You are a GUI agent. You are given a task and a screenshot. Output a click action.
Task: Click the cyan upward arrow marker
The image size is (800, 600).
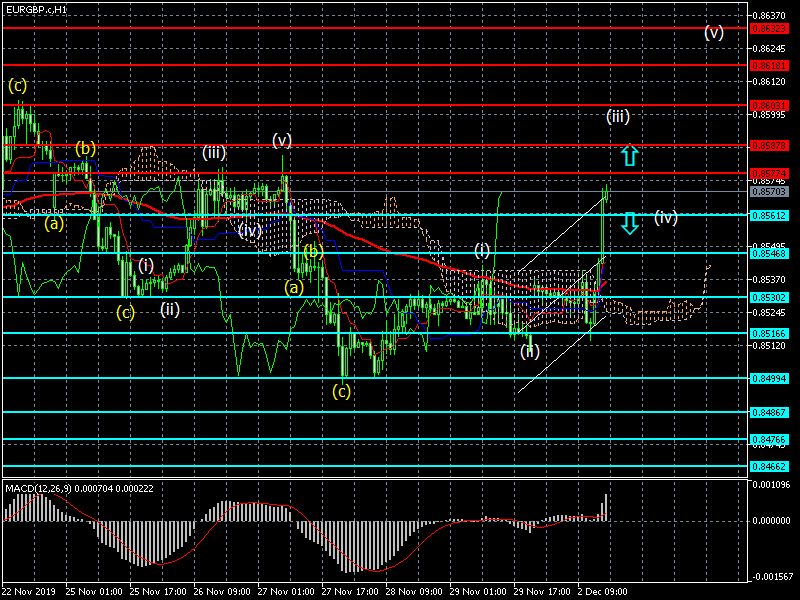629,155
